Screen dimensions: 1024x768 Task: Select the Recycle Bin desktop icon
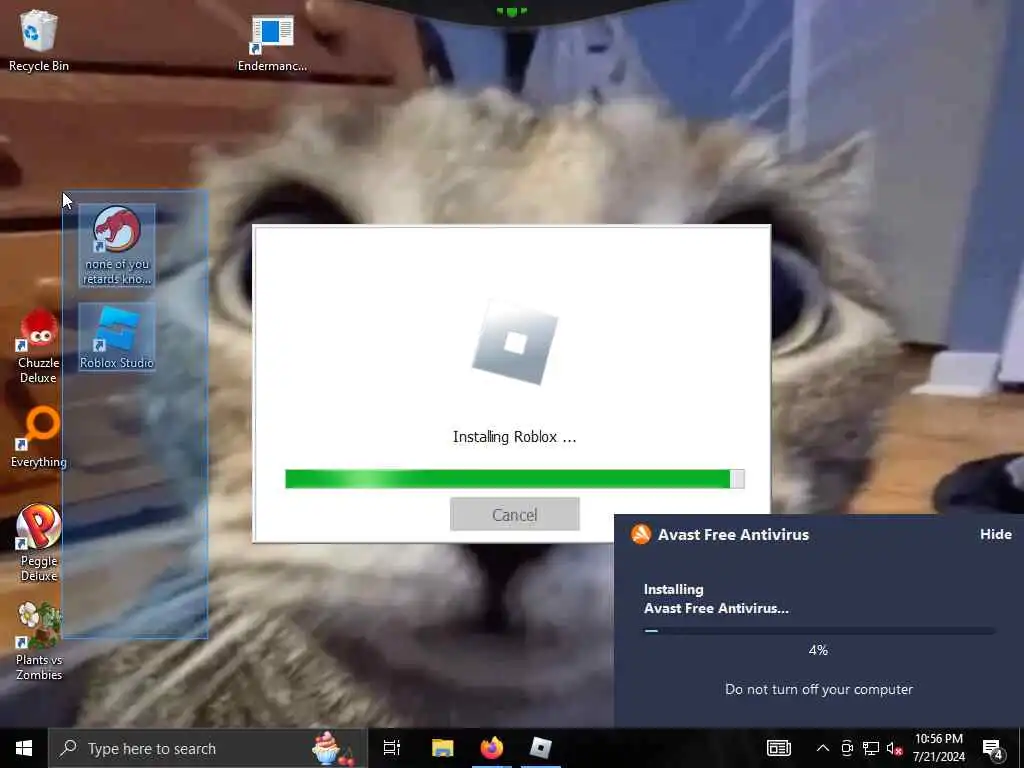point(39,40)
